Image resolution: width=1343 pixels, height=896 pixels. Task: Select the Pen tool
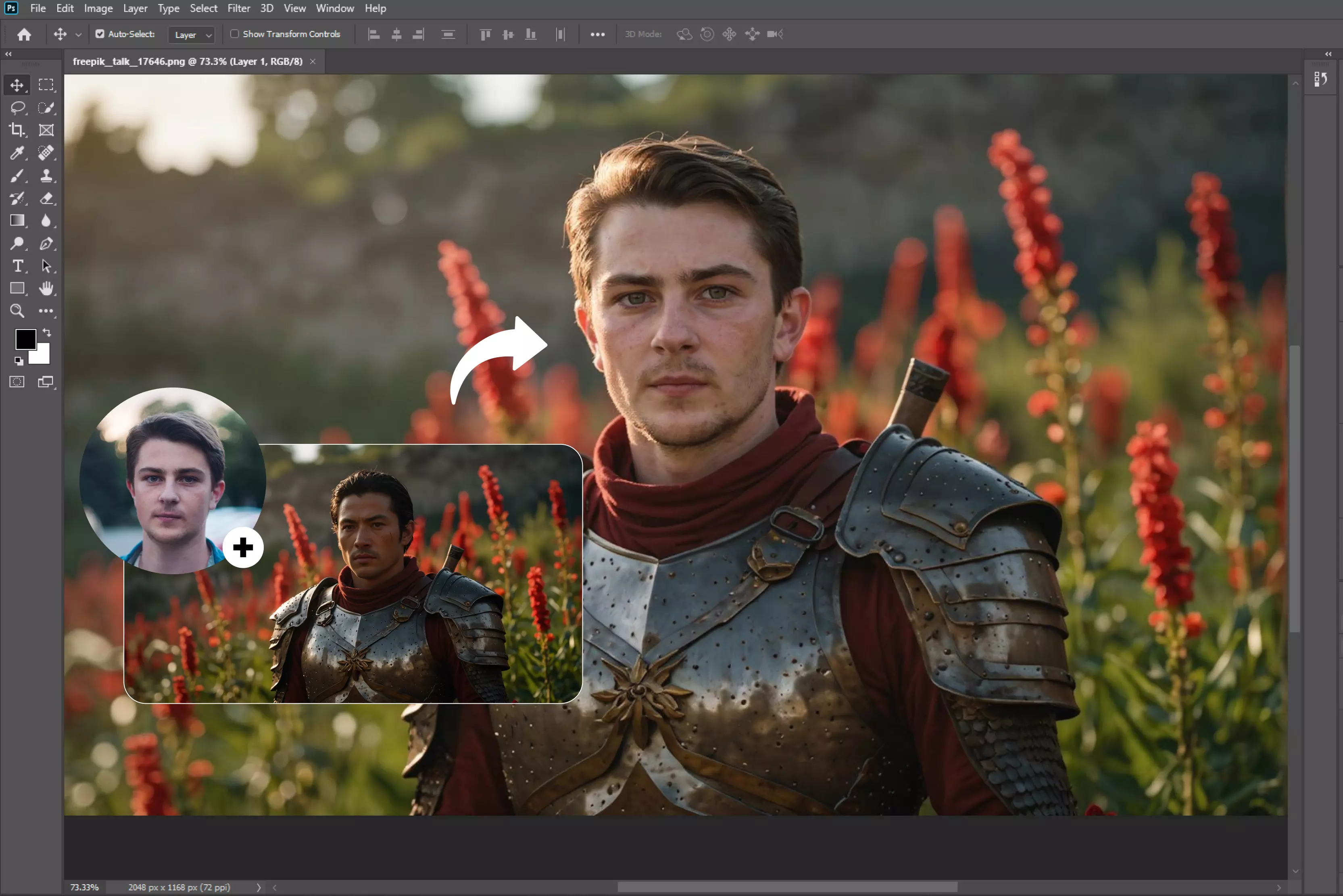[46, 244]
